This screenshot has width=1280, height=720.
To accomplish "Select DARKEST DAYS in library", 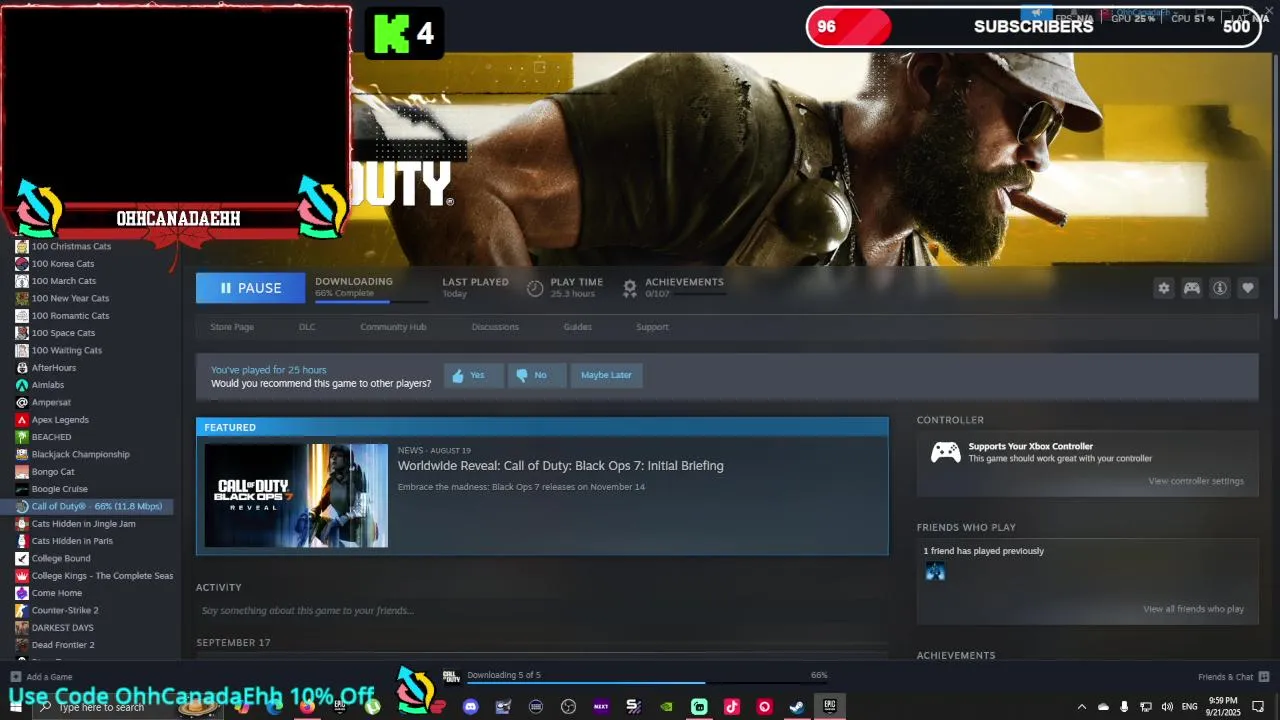I will 62,628.
